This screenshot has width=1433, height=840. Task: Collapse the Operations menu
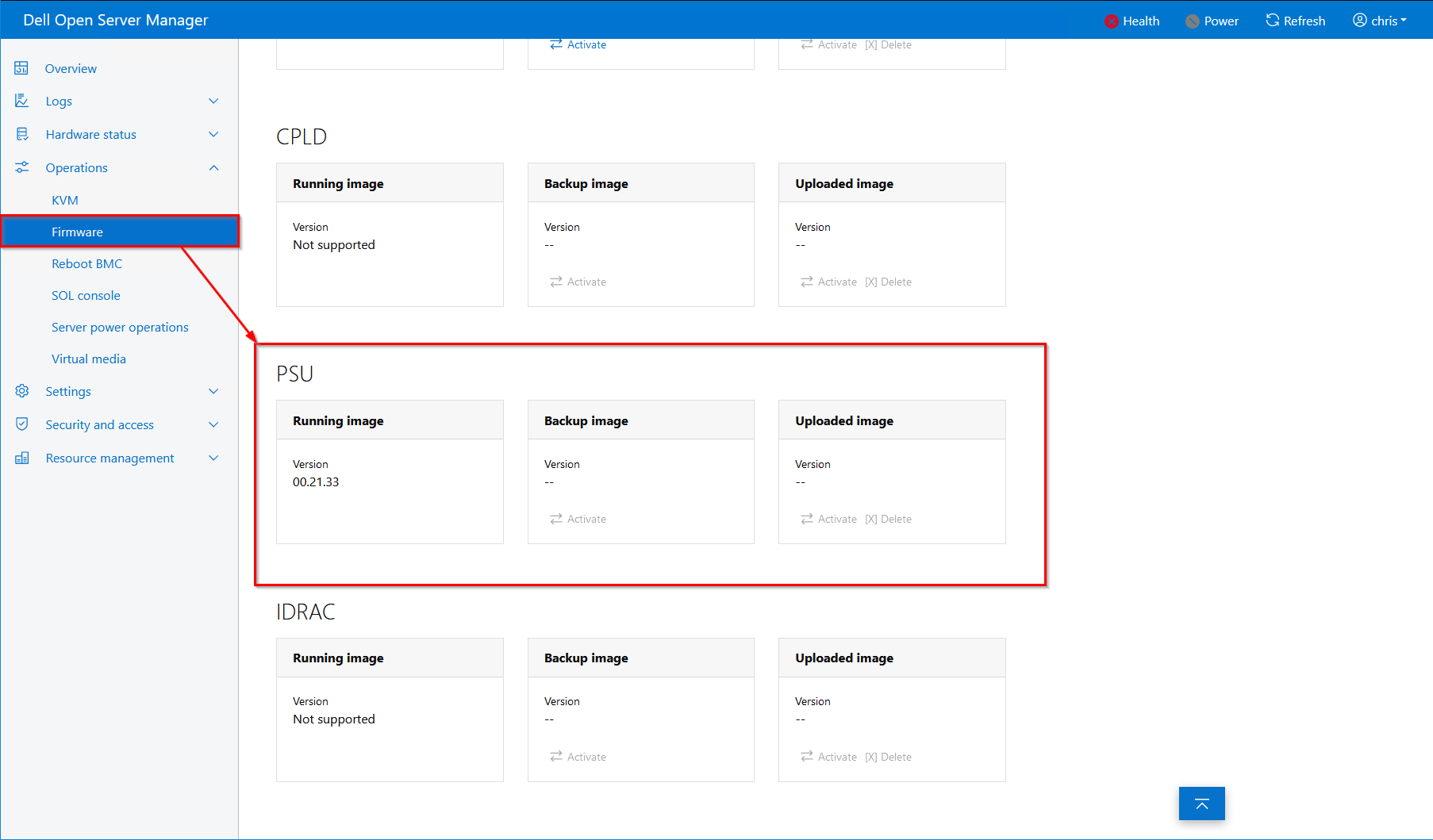point(213,167)
